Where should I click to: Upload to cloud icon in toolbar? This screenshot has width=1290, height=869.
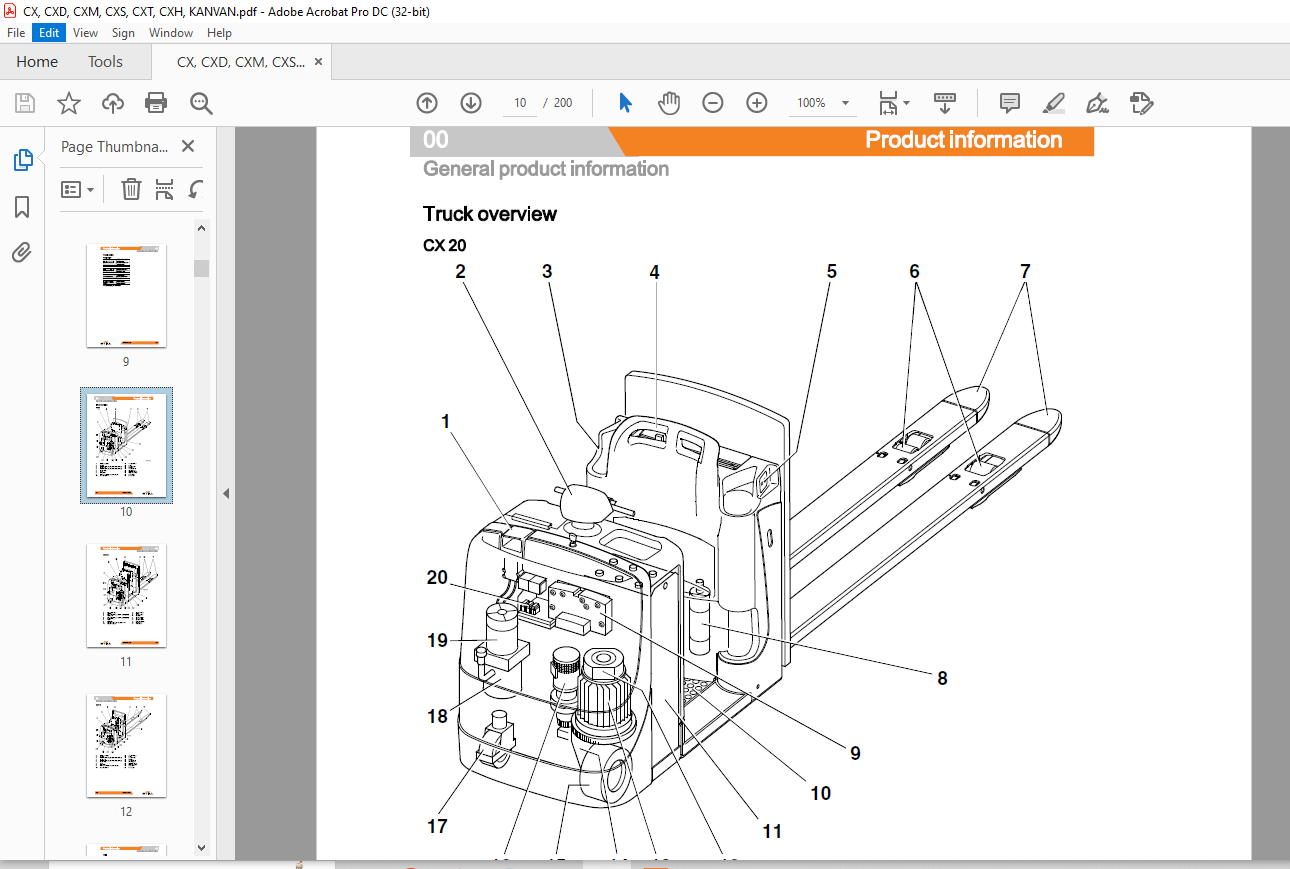(x=113, y=103)
